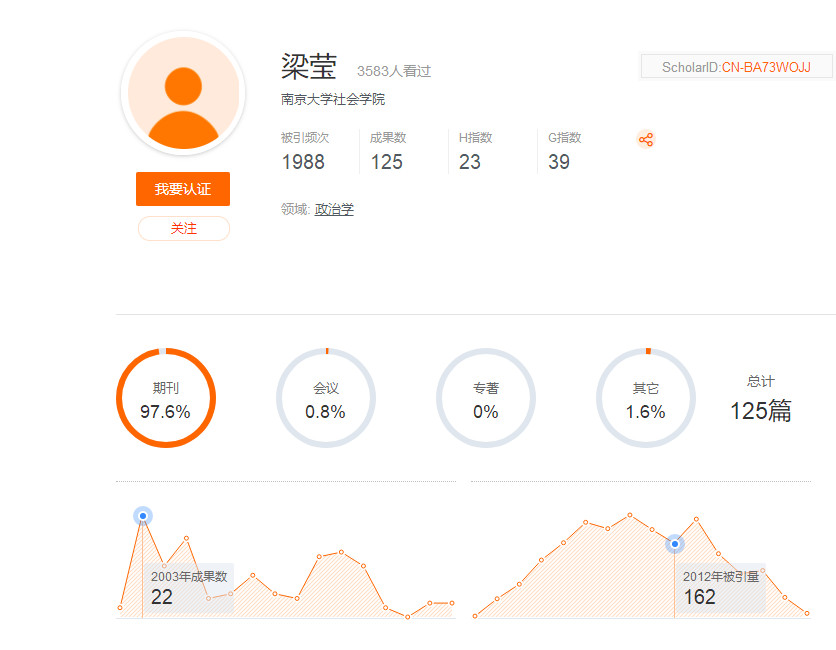Click the scholar name 梁莹

point(309,66)
